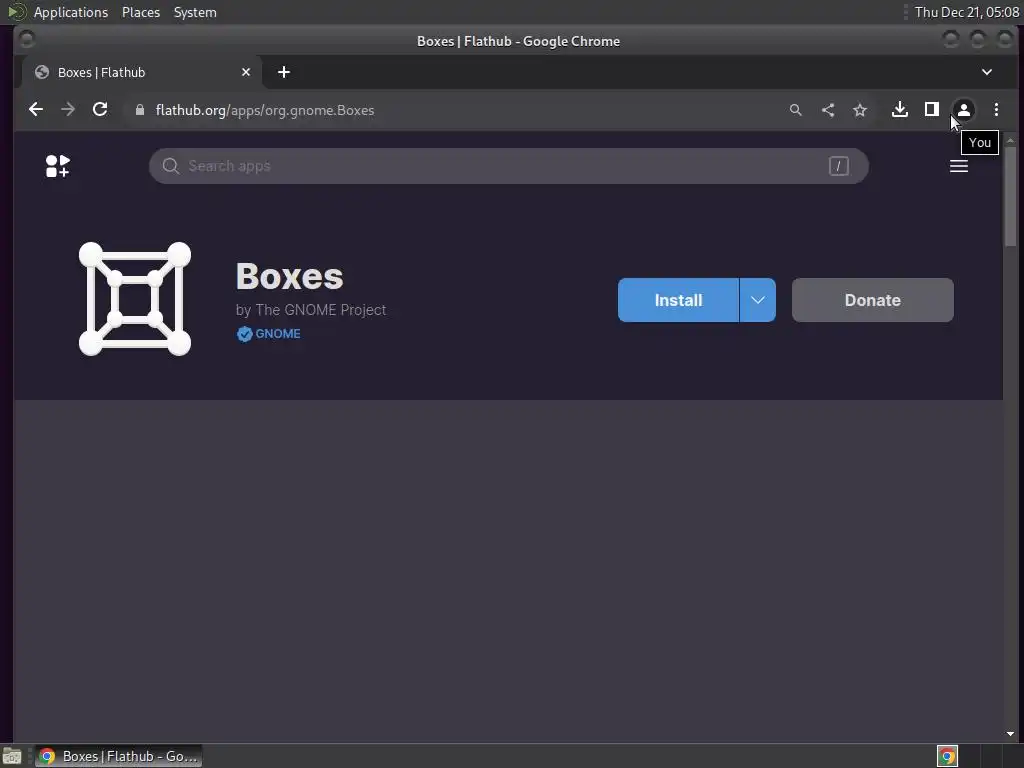This screenshot has width=1024, height=768.
Task: Click the Install button
Action: click(678, 300)
